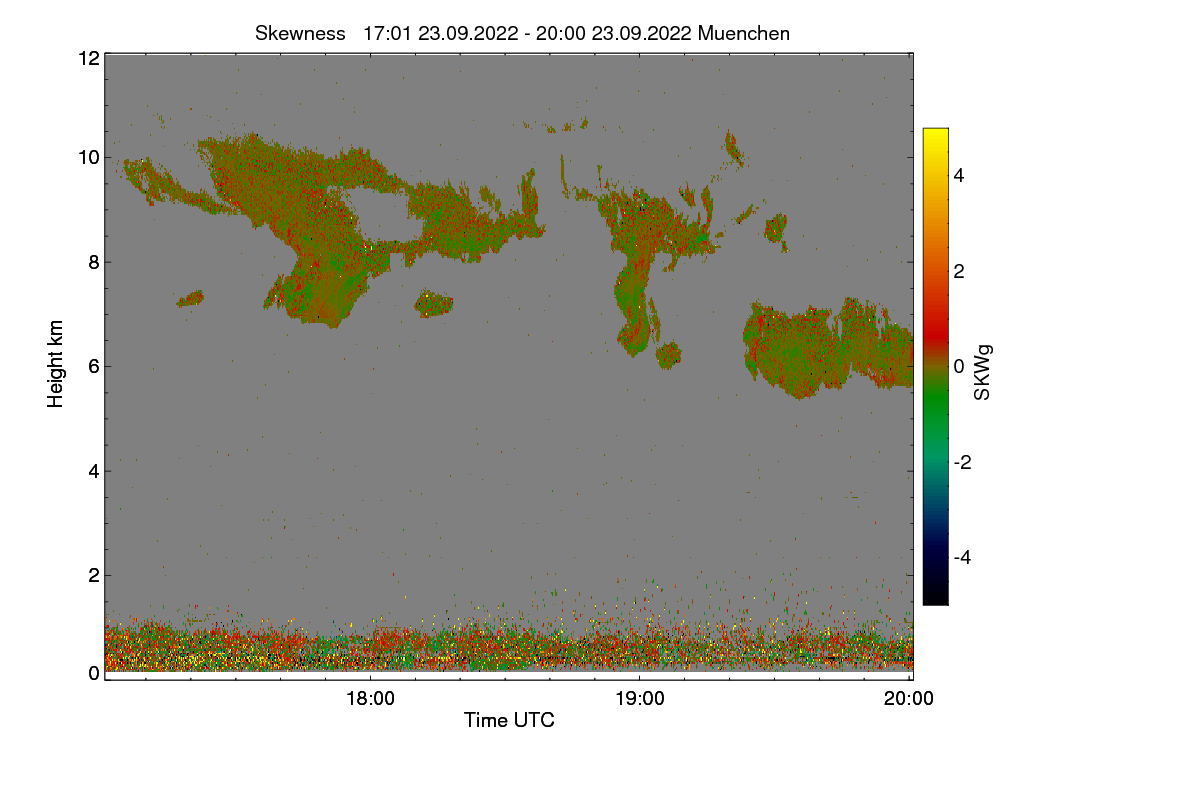The image size is (1200, 800).
Task: Click the yellow top of the colorbar
Action: point(935,138)
